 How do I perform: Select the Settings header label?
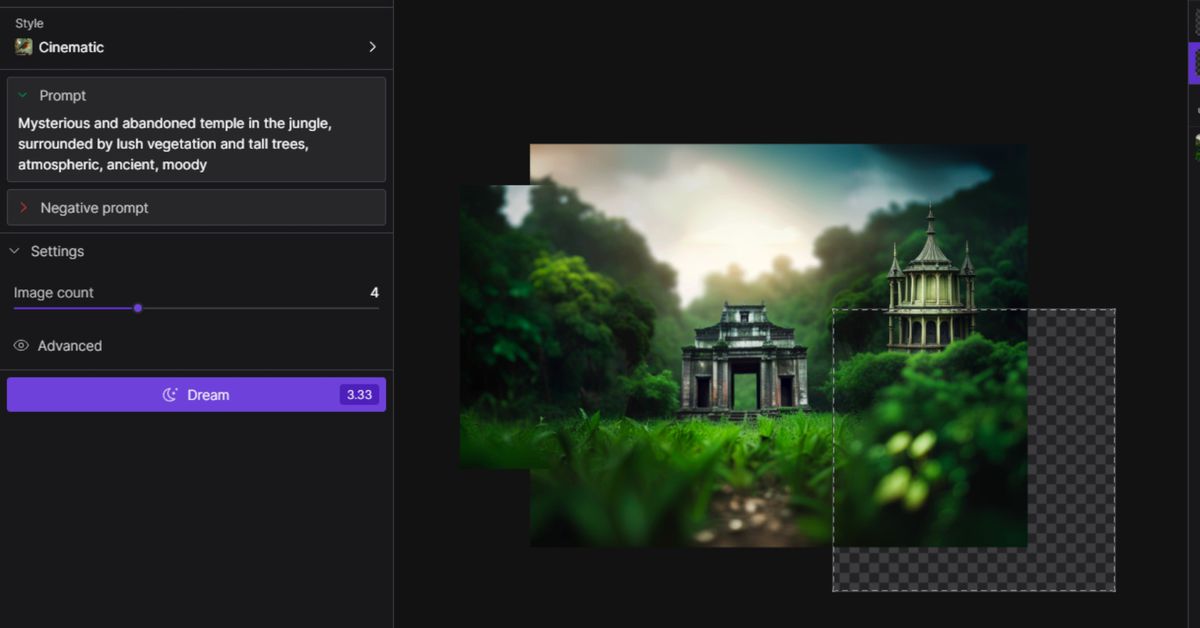tap(57, 251)
